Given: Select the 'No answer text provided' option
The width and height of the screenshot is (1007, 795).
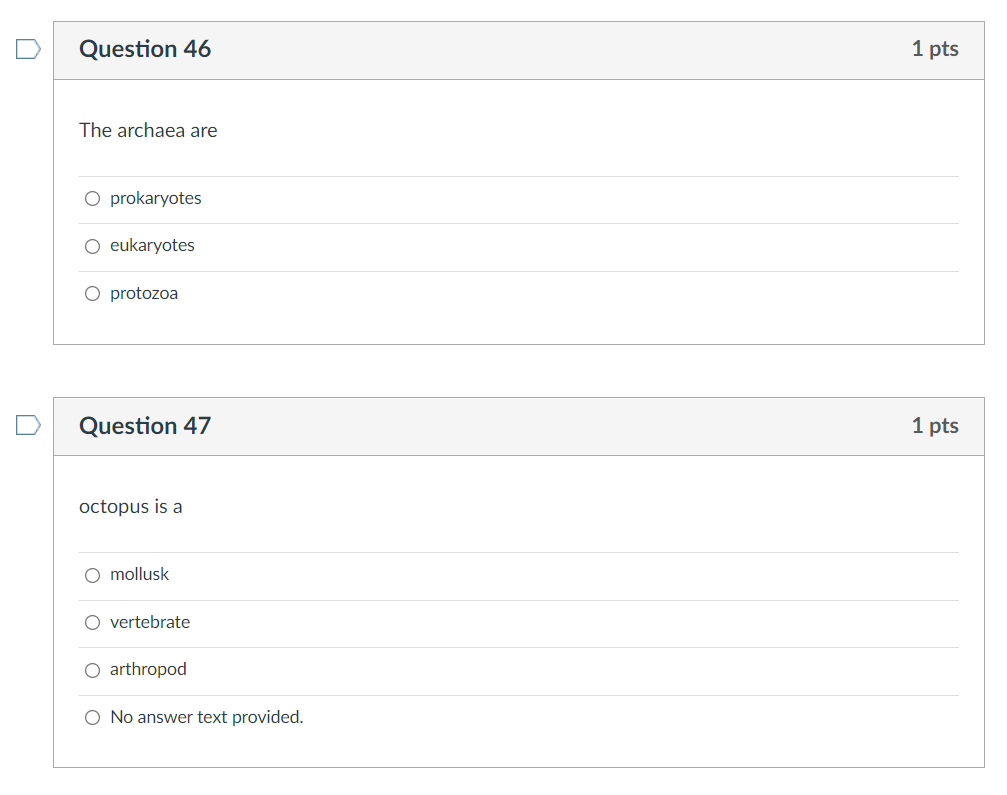Looking at the screenshot, I should [x=92, y=717].
